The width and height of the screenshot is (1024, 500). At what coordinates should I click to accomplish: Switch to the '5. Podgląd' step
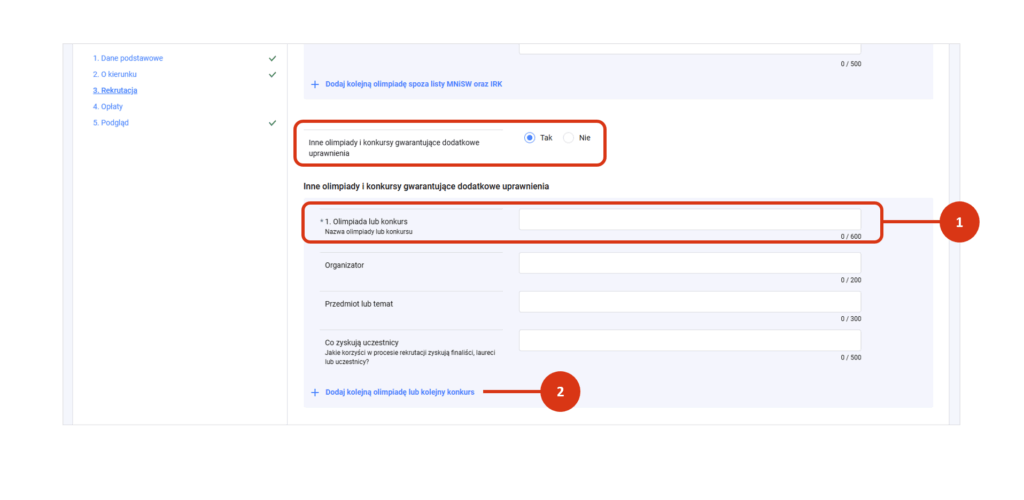point(111,123)
